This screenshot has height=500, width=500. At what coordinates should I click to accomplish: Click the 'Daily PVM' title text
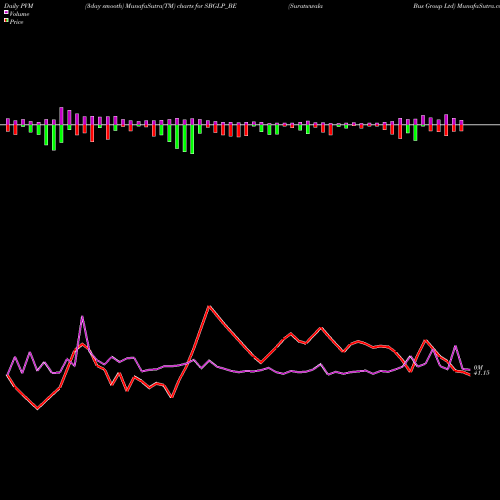click(19, 6)
